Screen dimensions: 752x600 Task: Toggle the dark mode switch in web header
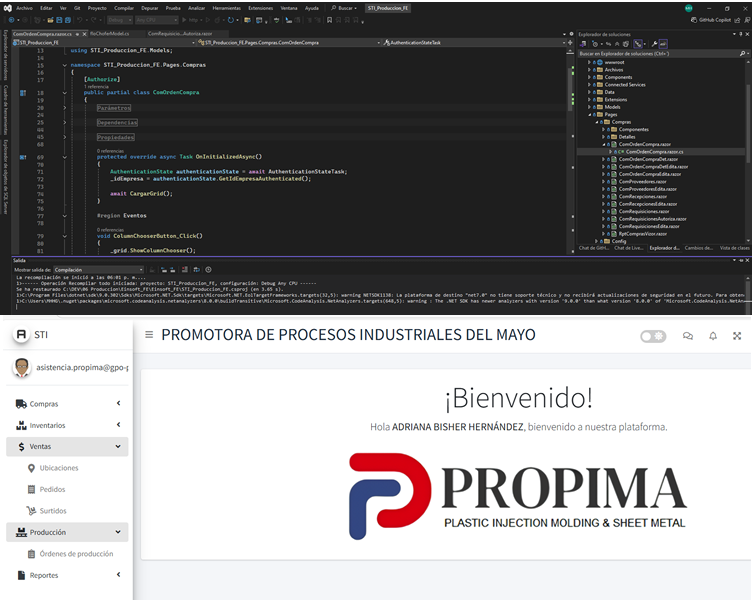point(653,336)
